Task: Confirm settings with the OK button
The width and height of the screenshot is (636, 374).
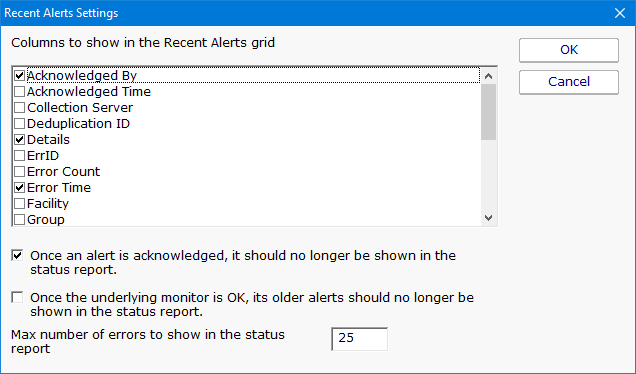Action: click(x=569, y=50)
